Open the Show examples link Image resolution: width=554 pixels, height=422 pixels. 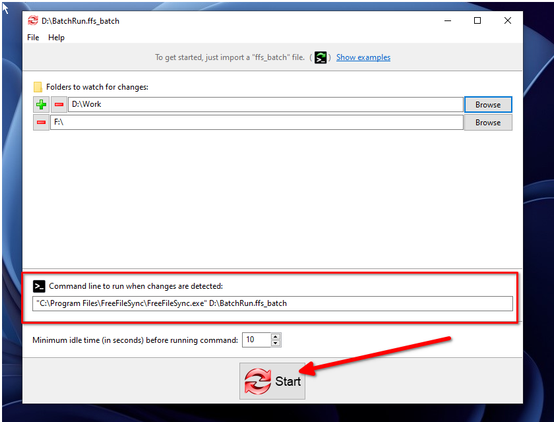click(x=363, y=57)
